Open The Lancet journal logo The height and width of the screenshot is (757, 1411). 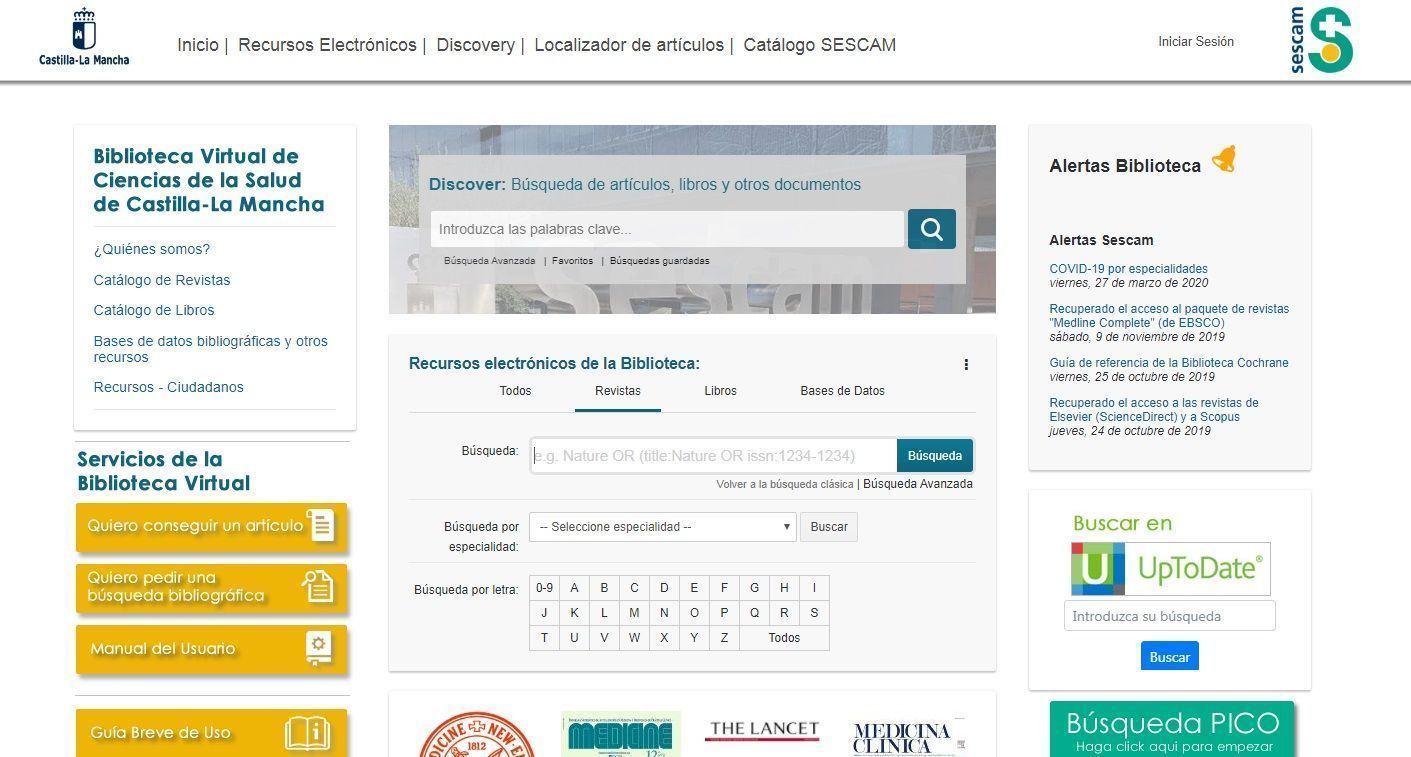[762, 731]
